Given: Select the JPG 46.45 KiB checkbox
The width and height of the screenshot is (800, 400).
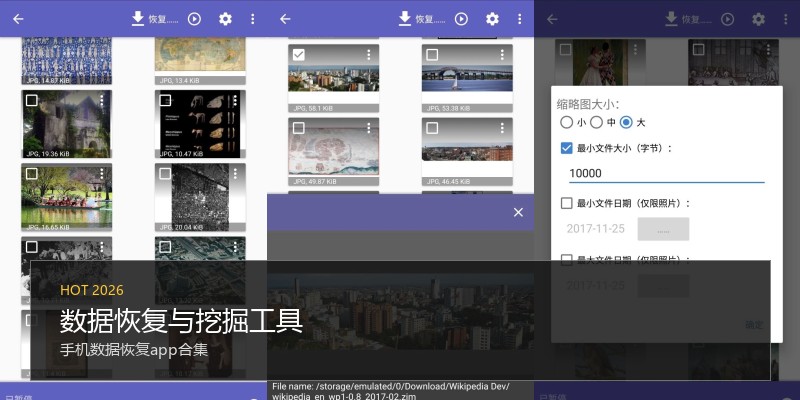Looking at the screenshot, I should 432,128.
